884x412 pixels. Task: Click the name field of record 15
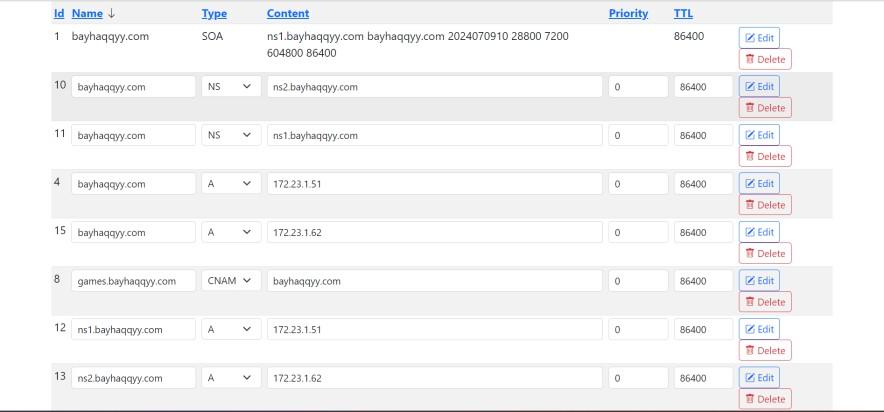[134, 232]
